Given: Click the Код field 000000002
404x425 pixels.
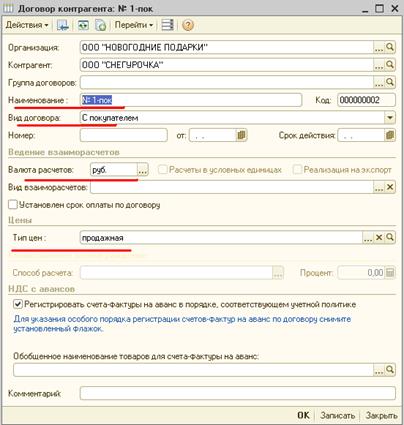Looking at the screenshot, I should 366,100.
